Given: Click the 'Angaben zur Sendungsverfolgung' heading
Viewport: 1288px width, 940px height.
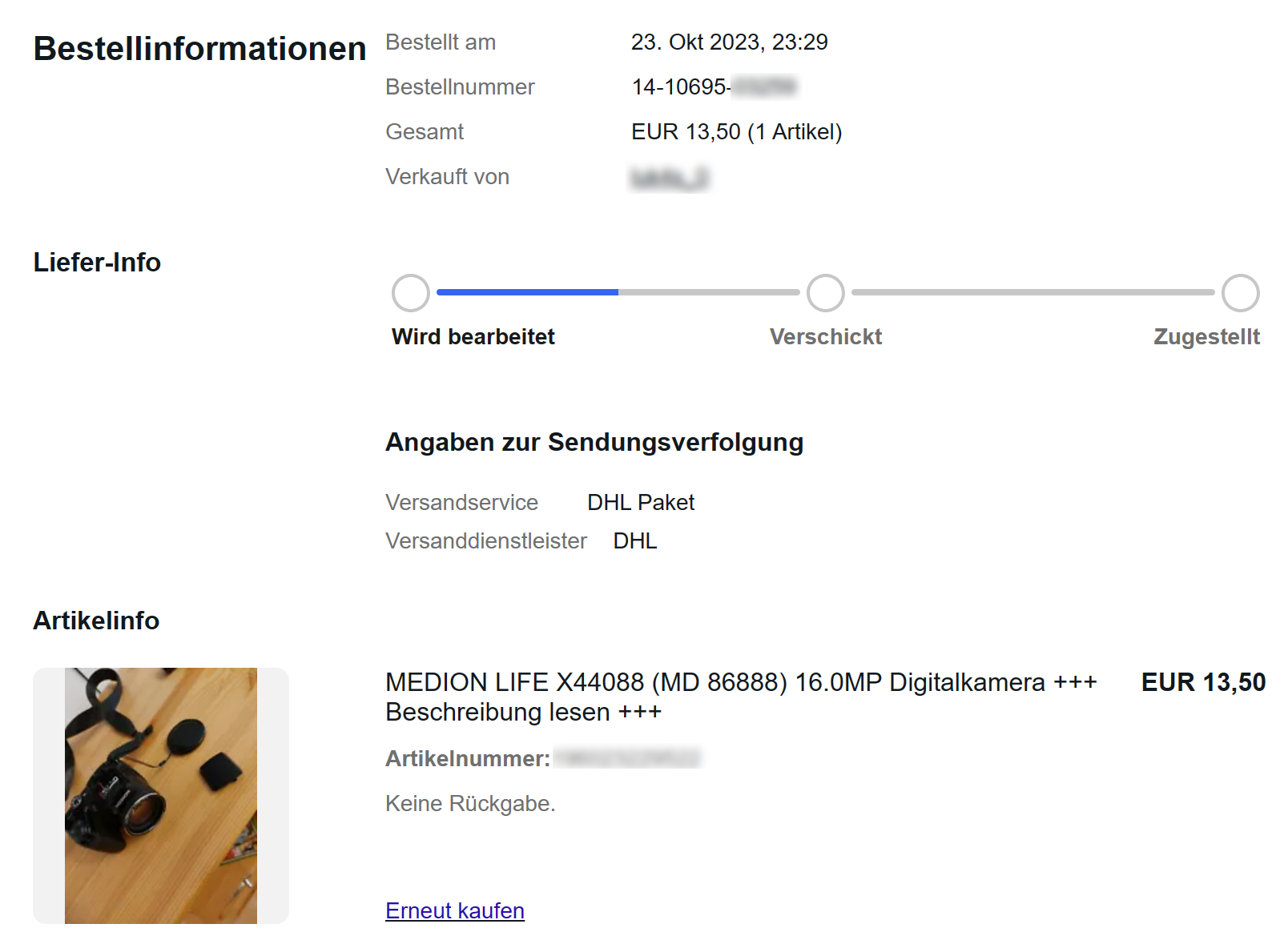Looking at the screenshot, I should (594, 442).
